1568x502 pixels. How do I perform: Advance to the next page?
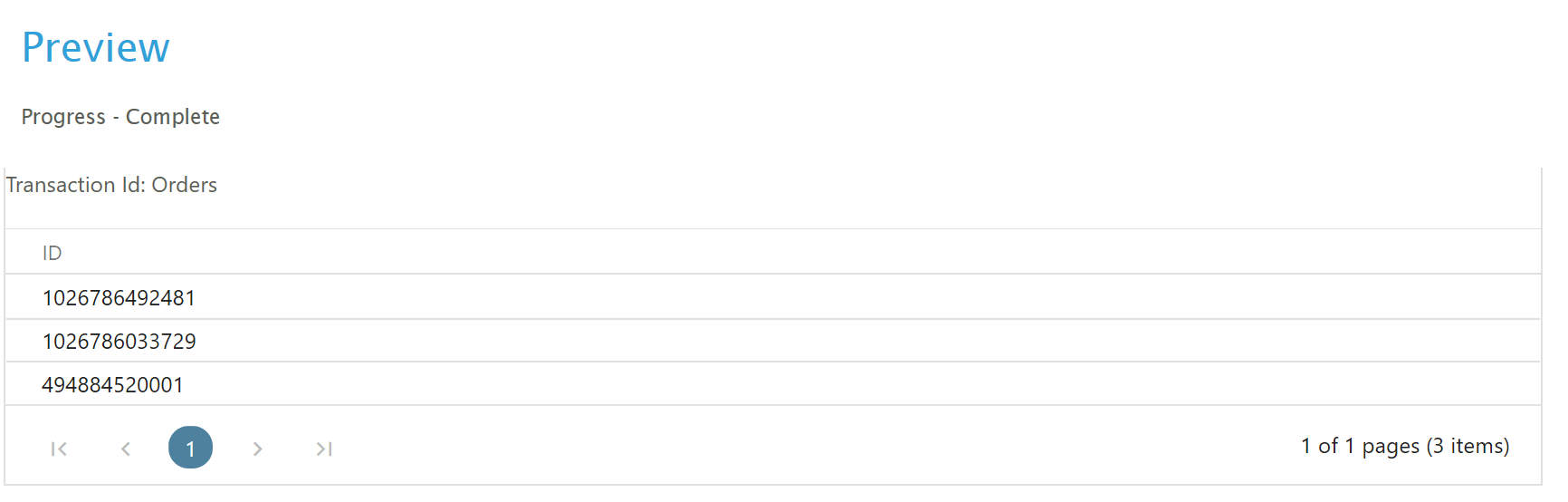pyautogui.click(x=258, y=449)
